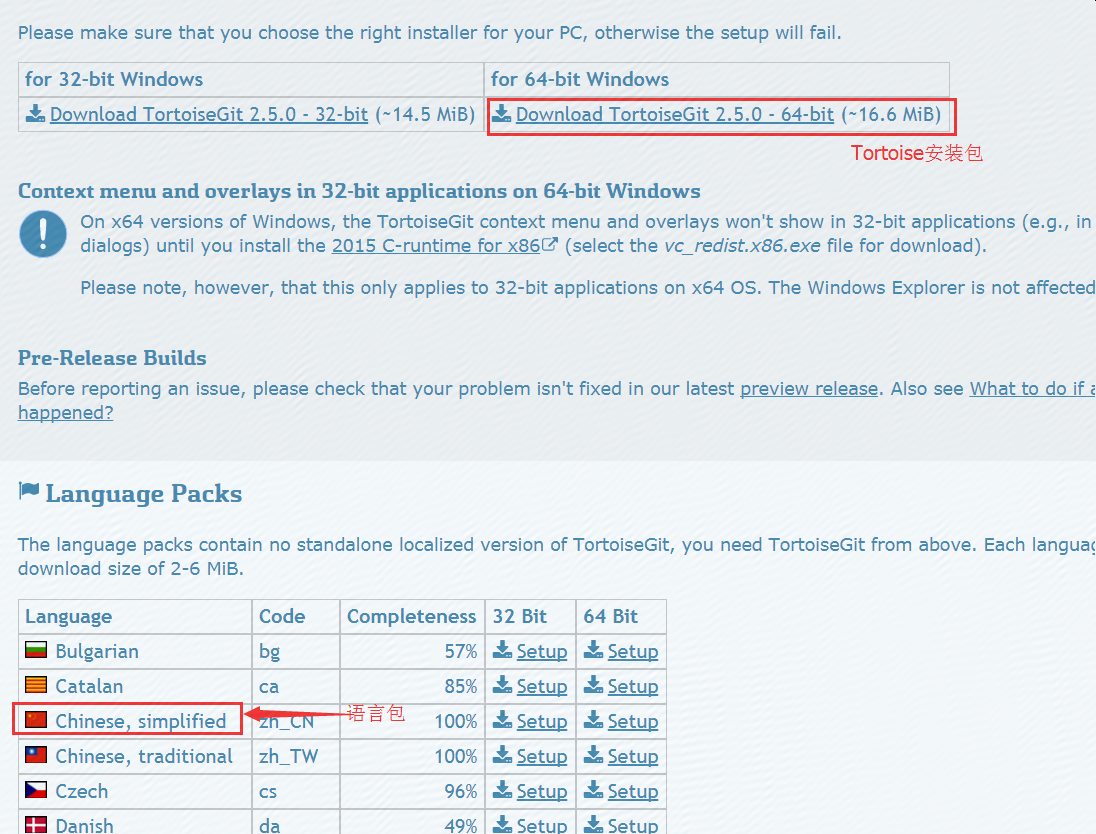
Task: Click the '96%' completeness value
Action: point(461,791)
